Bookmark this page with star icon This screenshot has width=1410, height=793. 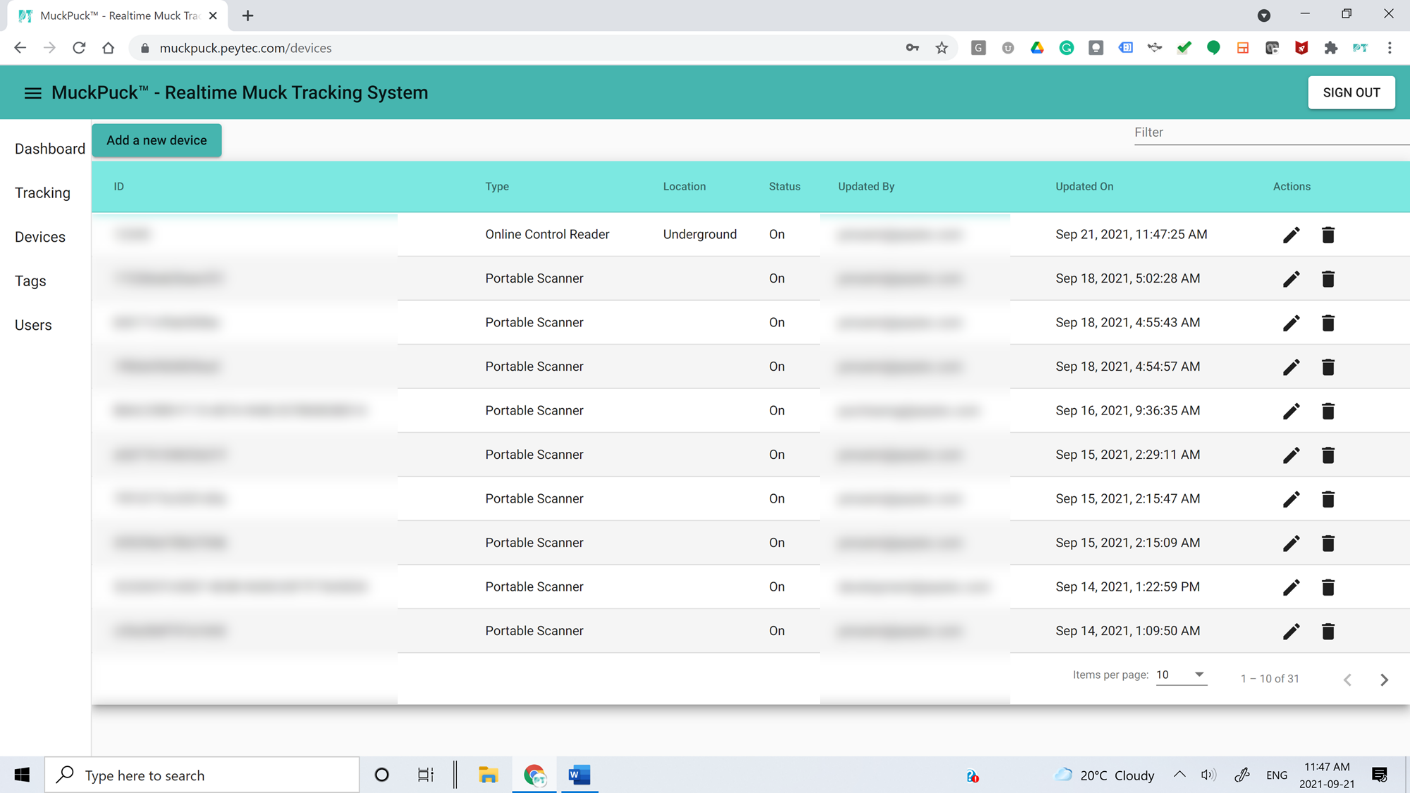click(941, 48)
